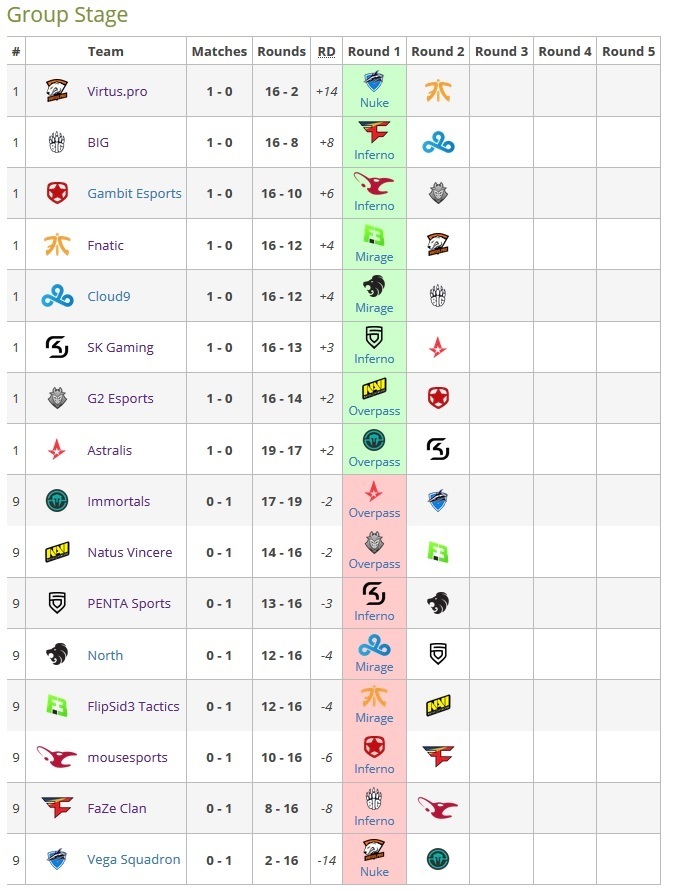Open the North team link
The height and width of the screenshot is (892, 674).
pos(105,655)
